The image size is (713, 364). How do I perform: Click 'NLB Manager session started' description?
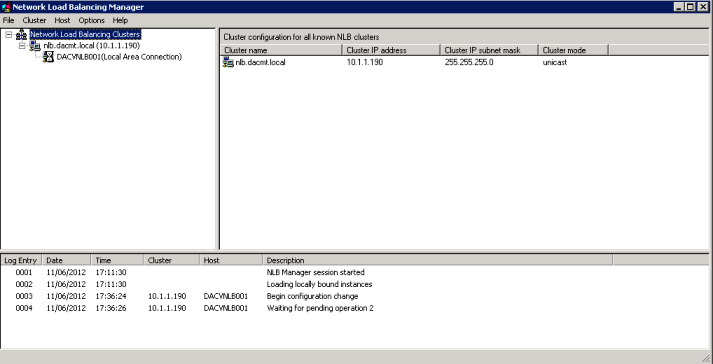[316, 273]
